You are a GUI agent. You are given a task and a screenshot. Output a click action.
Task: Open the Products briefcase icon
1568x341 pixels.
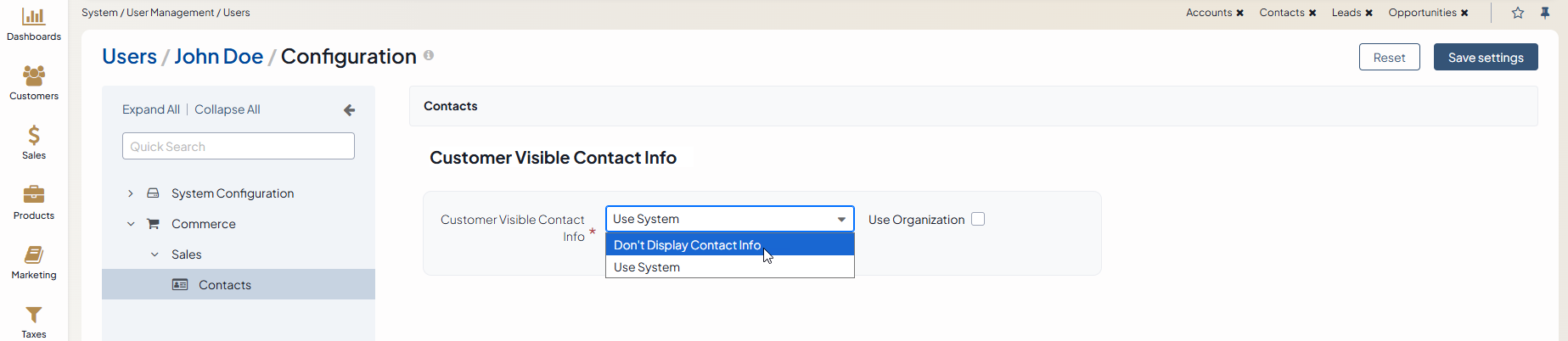pyautogui.click(x=33, y=195)
